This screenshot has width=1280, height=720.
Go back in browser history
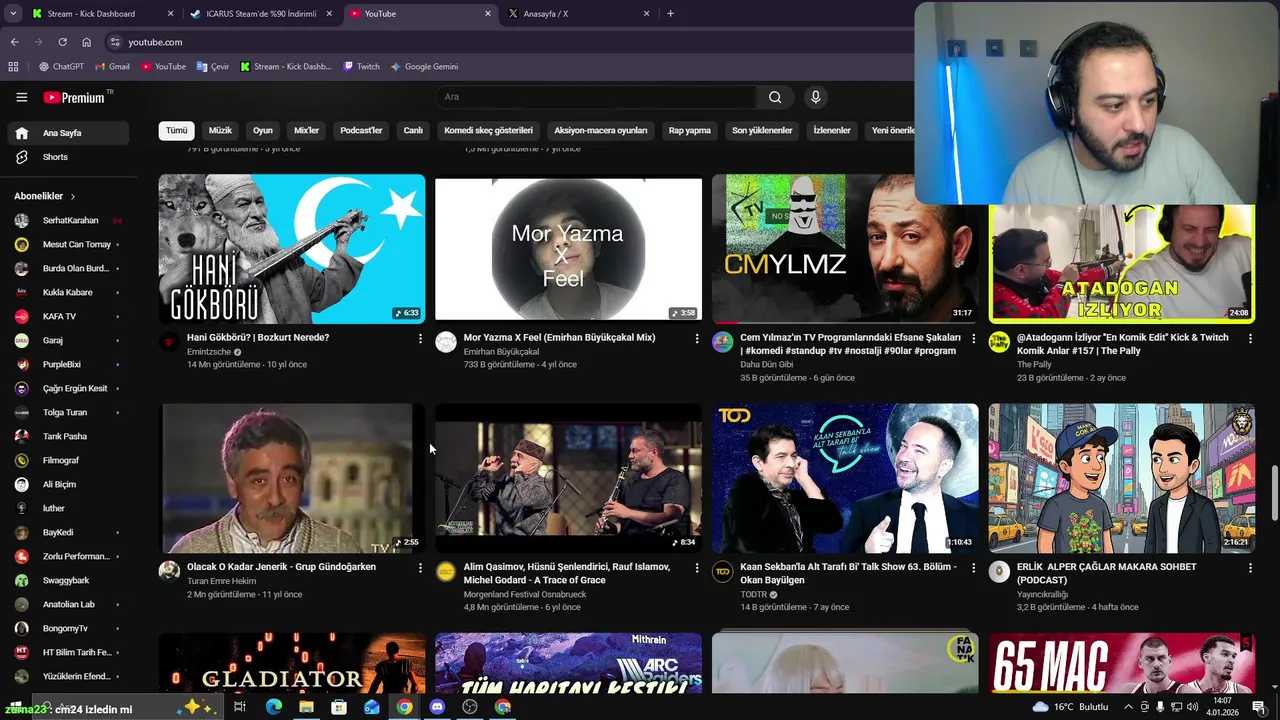tap(14, 42)
